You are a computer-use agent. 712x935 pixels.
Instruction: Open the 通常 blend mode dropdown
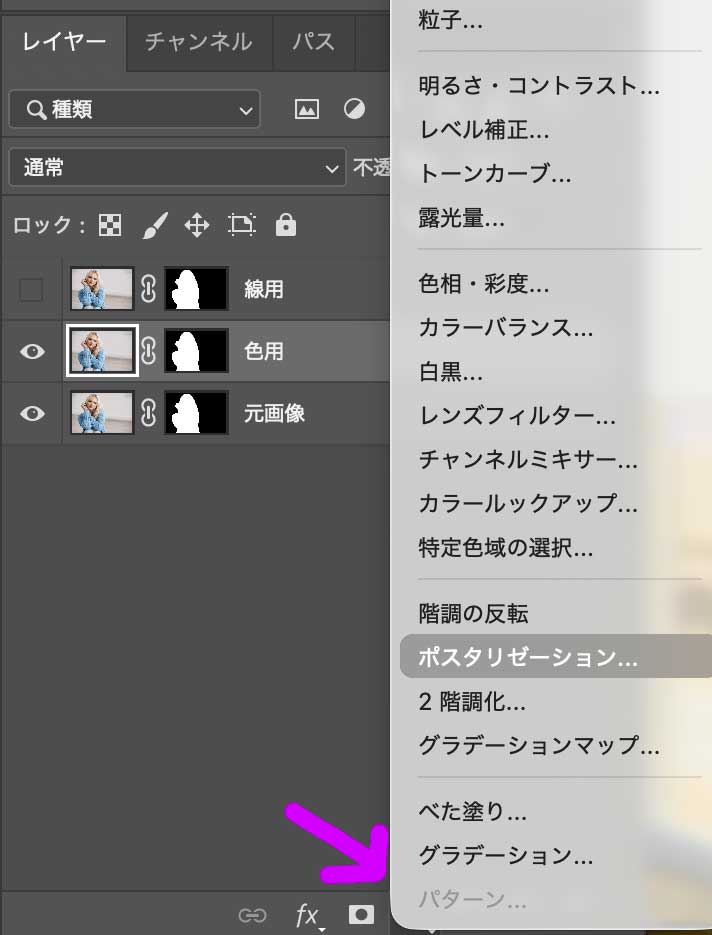pos(177,168)
